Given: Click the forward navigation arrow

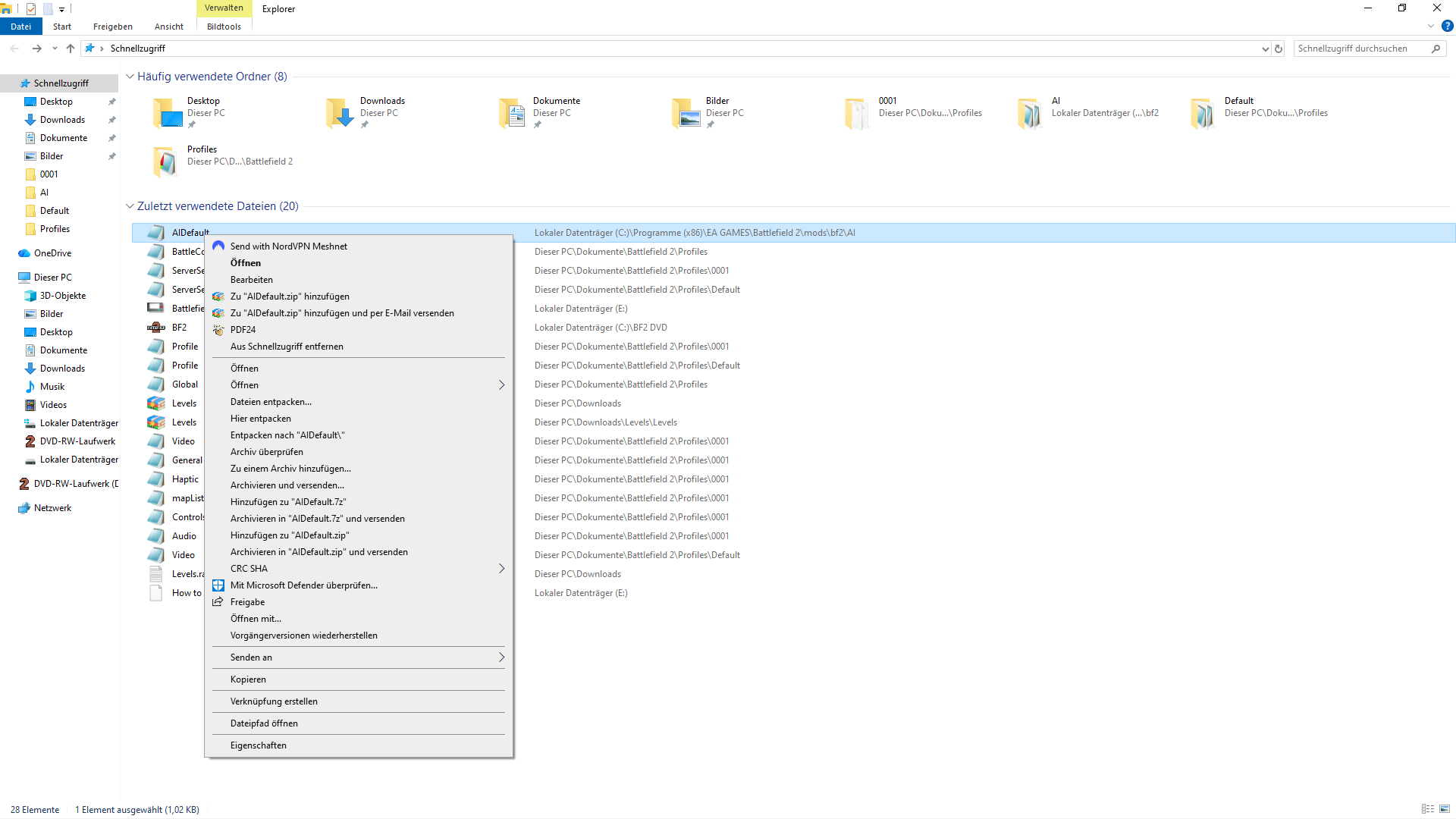Looking at the screenshot, I should (x=36, y=49).
